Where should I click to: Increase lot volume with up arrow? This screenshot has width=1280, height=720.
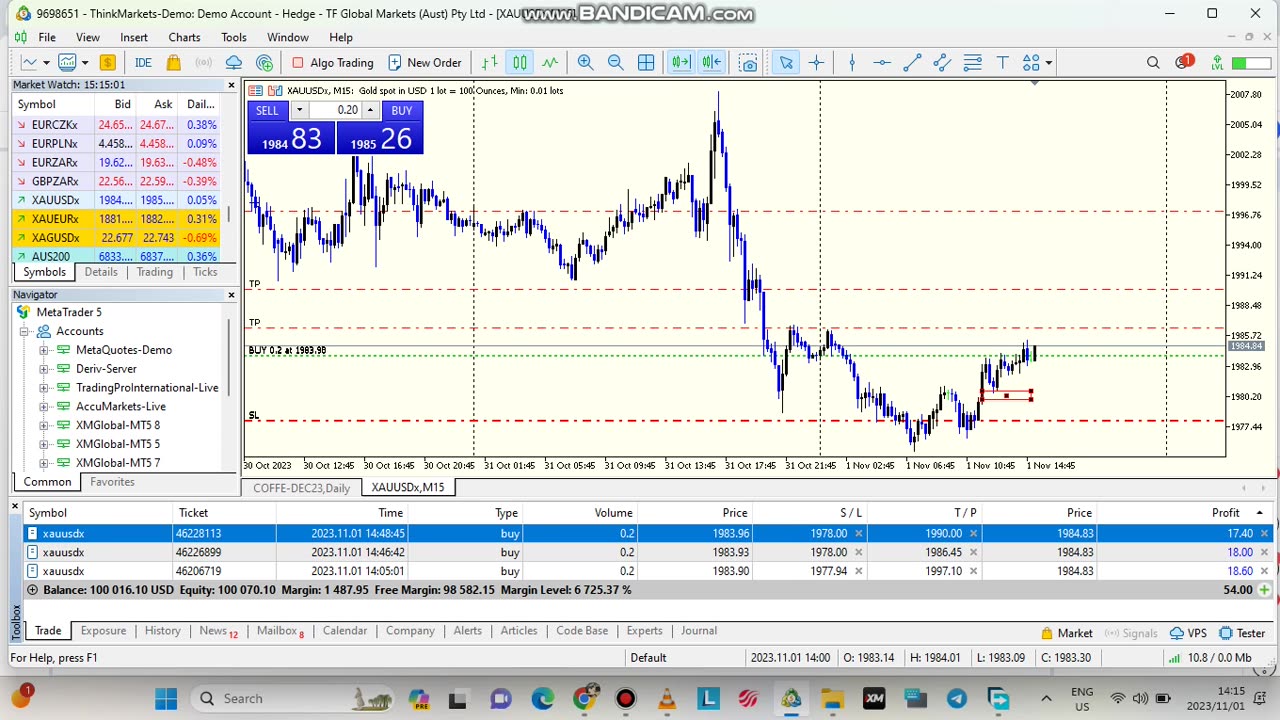(x=370, y=110)
